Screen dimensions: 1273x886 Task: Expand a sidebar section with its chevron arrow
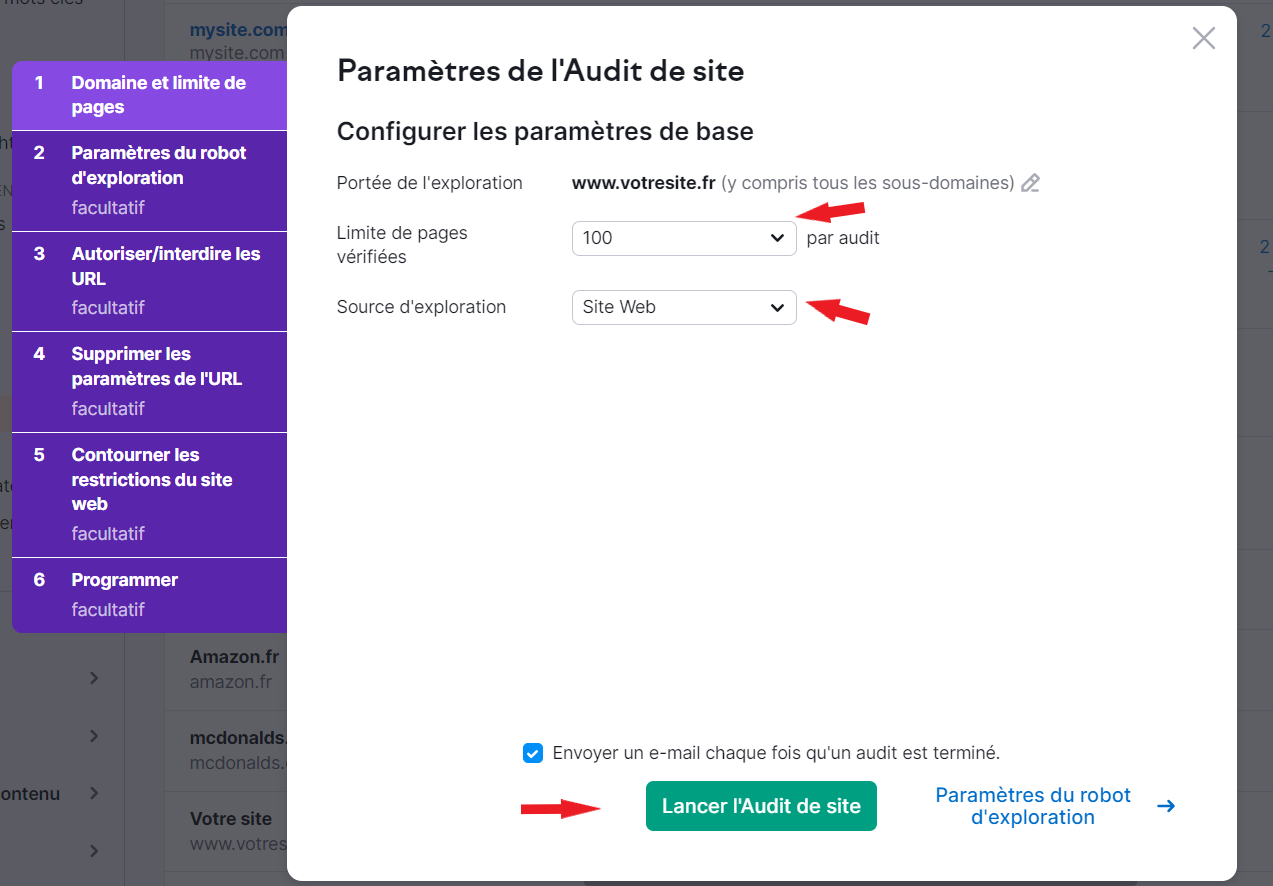[x=93, y=678]
